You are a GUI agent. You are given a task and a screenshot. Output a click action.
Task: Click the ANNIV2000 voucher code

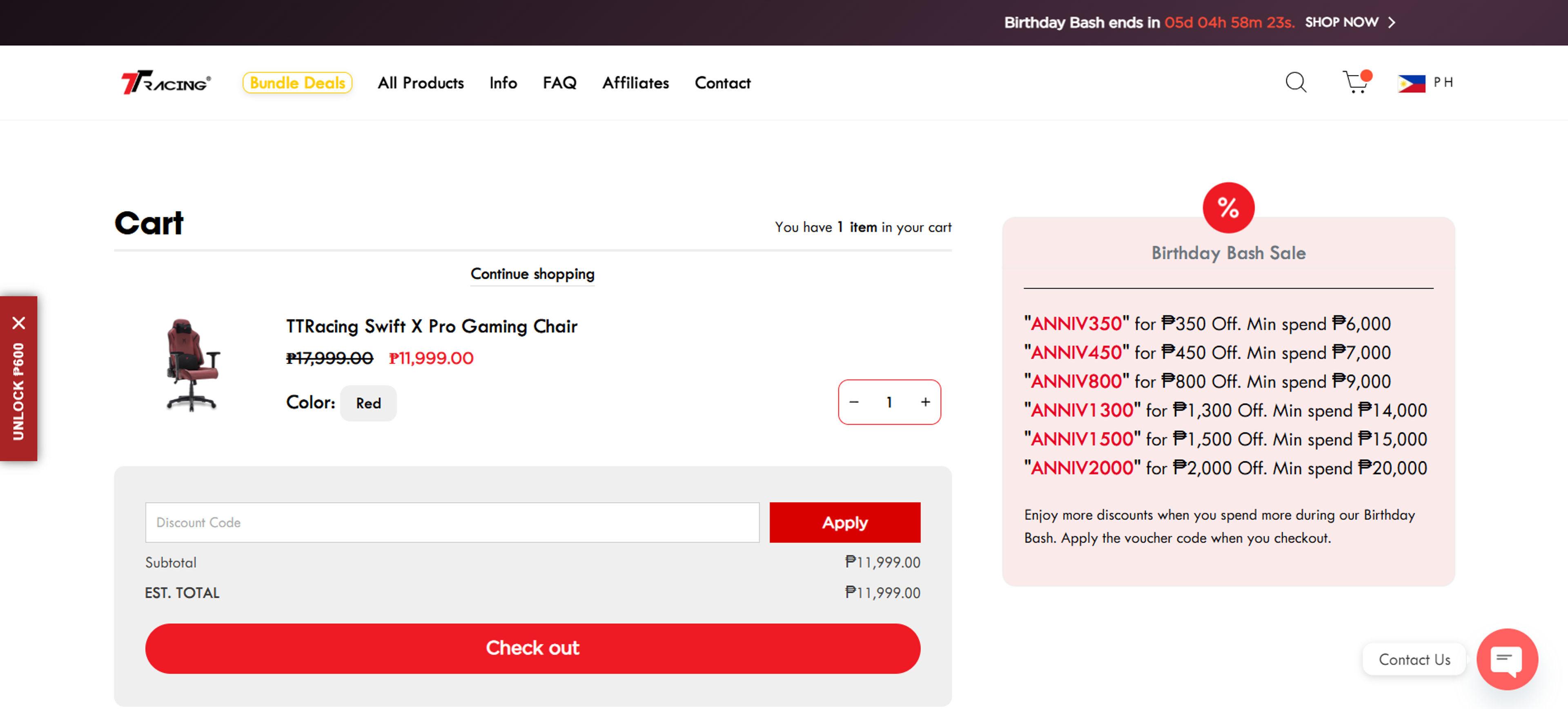click(x=1082, y=468)
